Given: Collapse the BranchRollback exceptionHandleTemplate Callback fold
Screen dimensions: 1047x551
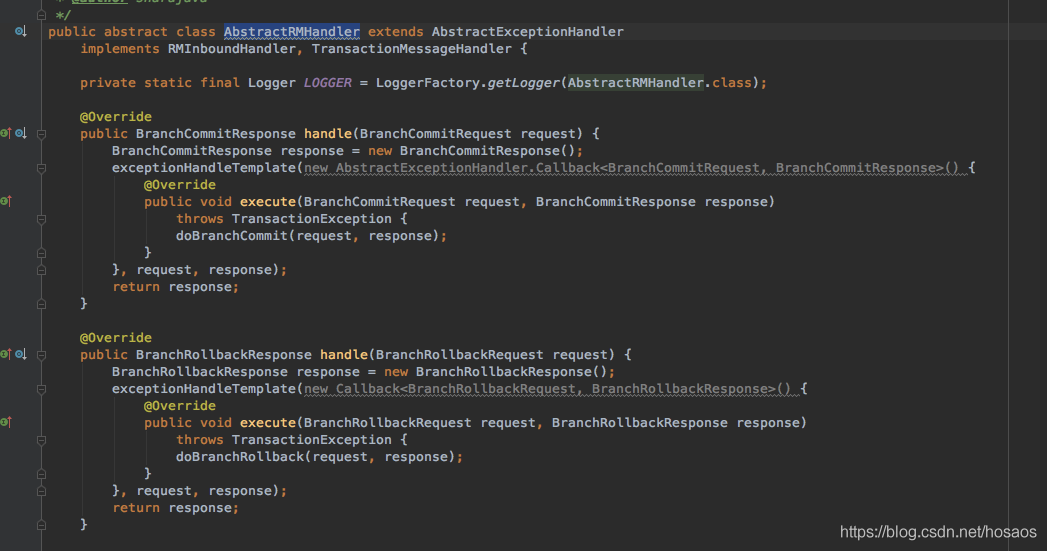Looking at the screenshot, I should point(41,389).
